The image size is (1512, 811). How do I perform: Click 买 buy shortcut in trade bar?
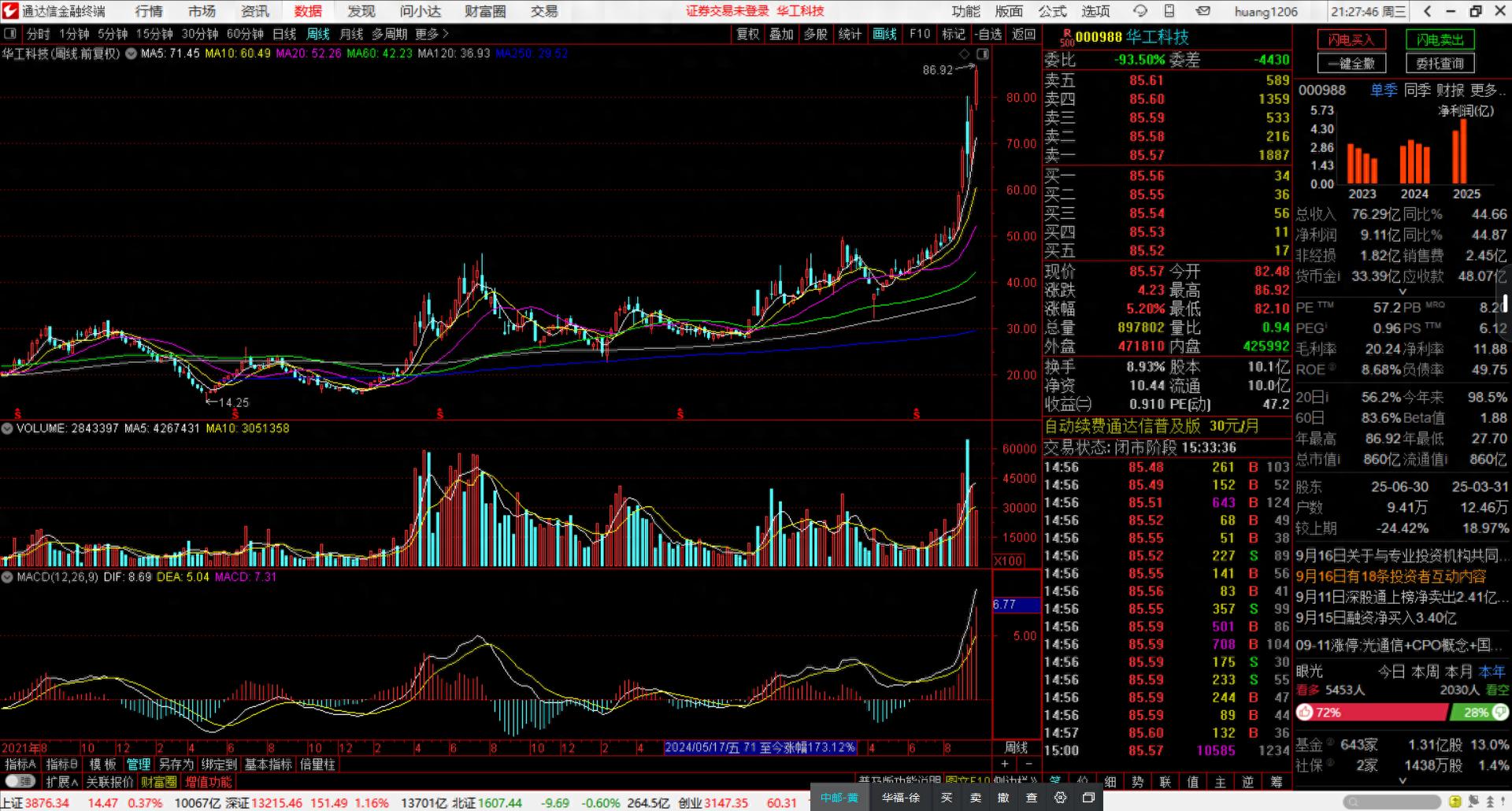point(947,798)
